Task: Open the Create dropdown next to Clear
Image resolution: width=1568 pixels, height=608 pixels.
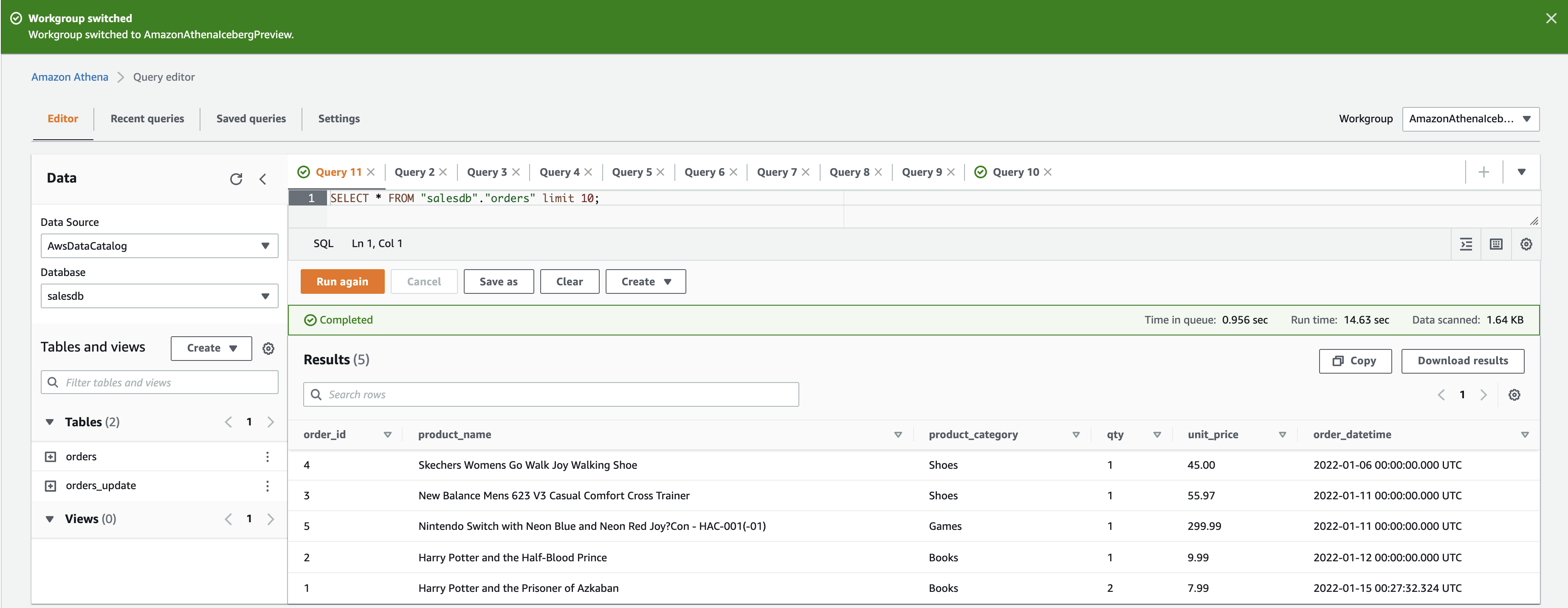Action: [x=645, y=282]
